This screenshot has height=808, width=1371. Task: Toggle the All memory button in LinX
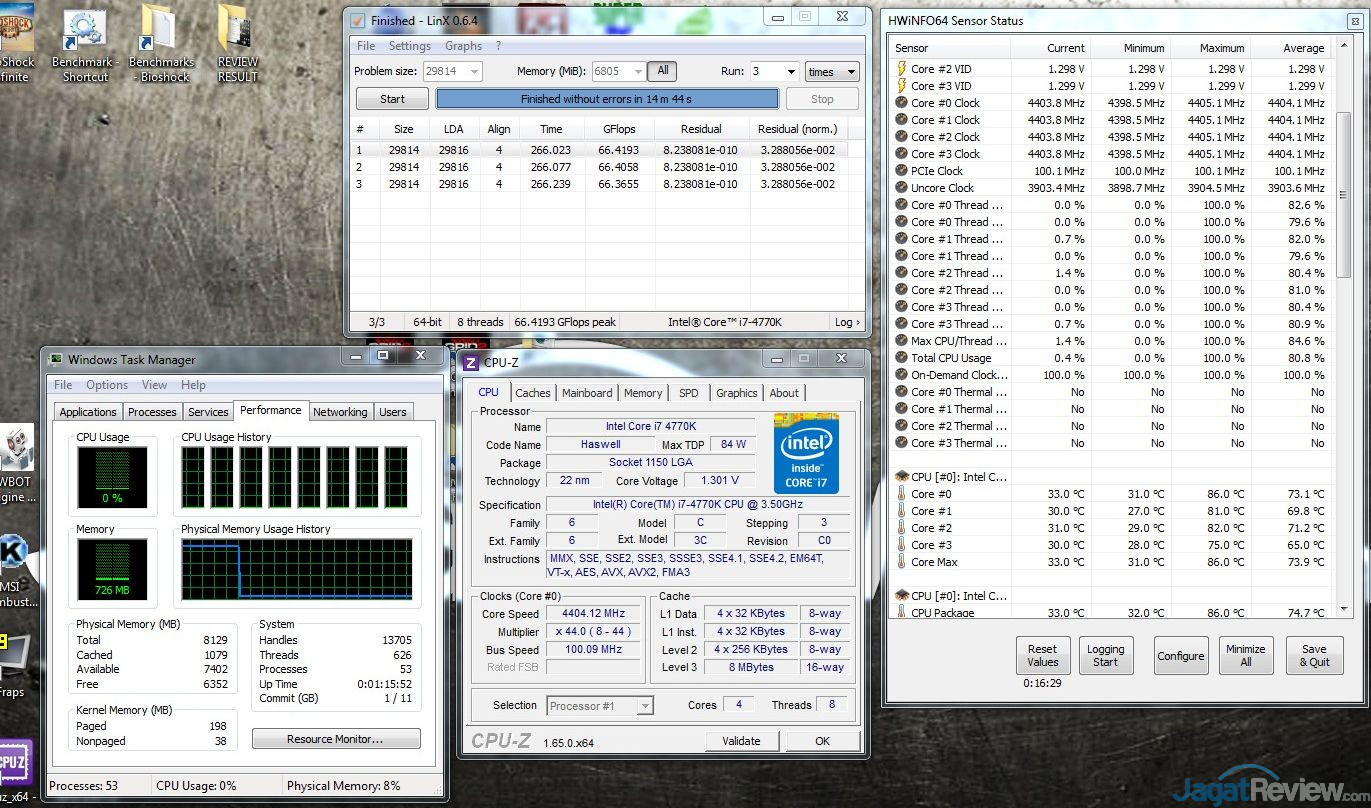click(x=662, y=71)
